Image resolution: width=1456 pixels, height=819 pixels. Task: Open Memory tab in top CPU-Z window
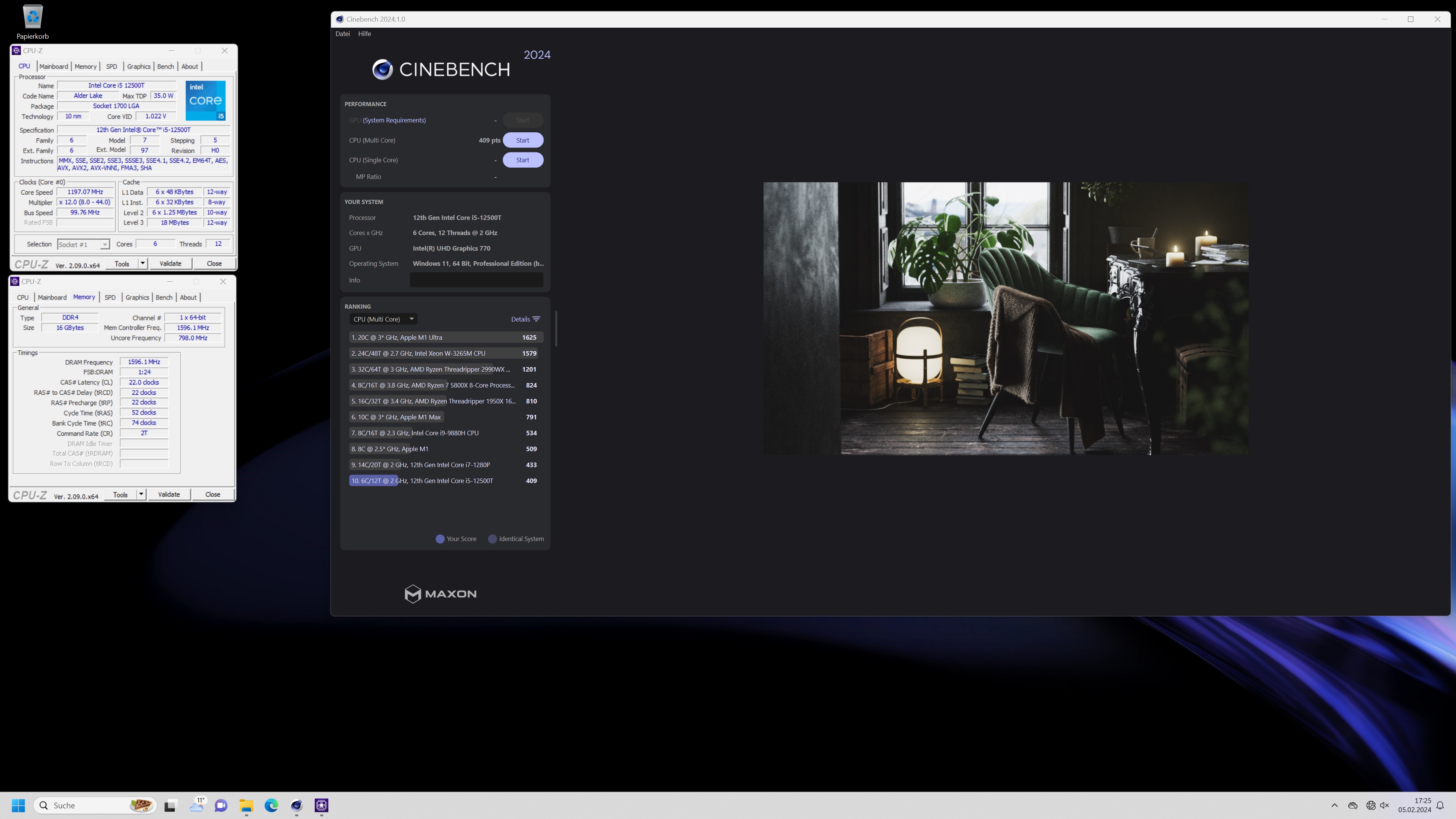[85, 66]
